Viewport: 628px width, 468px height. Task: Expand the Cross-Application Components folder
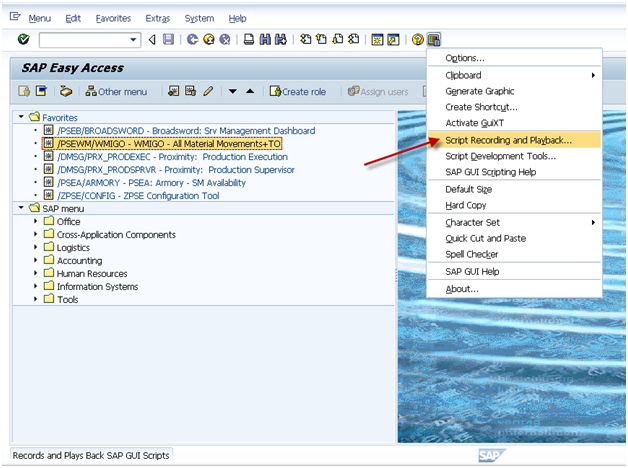(x=35, y=234)
